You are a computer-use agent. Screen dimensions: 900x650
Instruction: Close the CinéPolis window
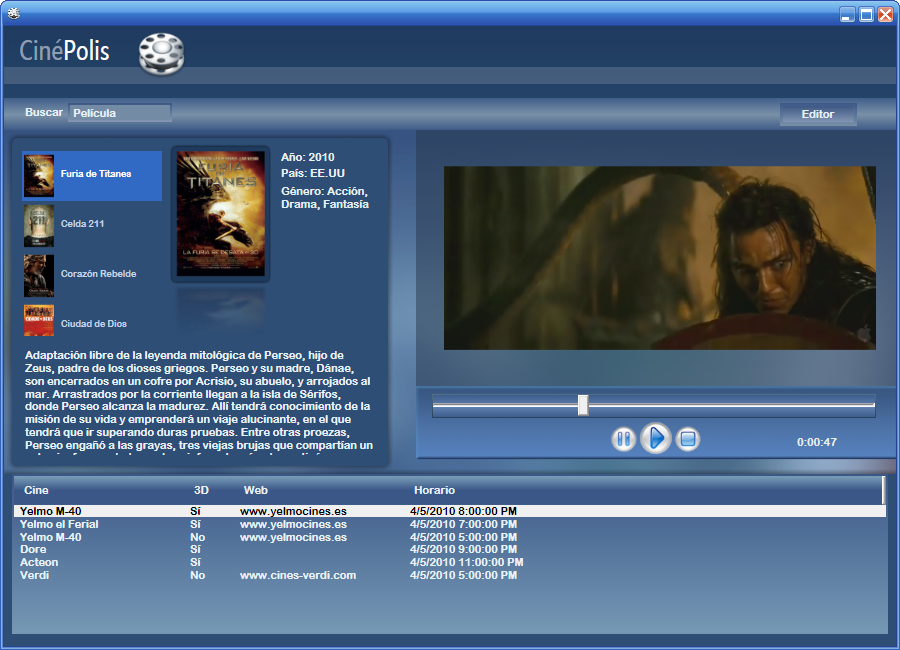point(886,14)
